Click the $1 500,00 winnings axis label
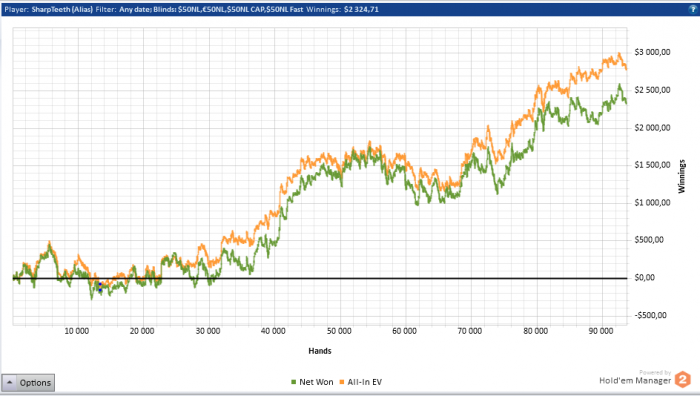700x396 pixels. click(x=652, y=165)
